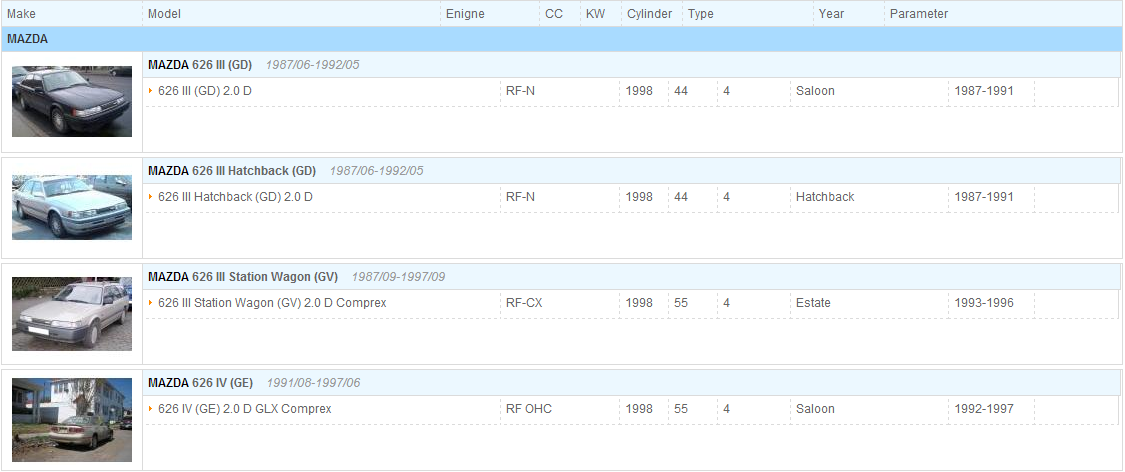Click Saloon type in the 626 III (GD) row

click(815, 91)
